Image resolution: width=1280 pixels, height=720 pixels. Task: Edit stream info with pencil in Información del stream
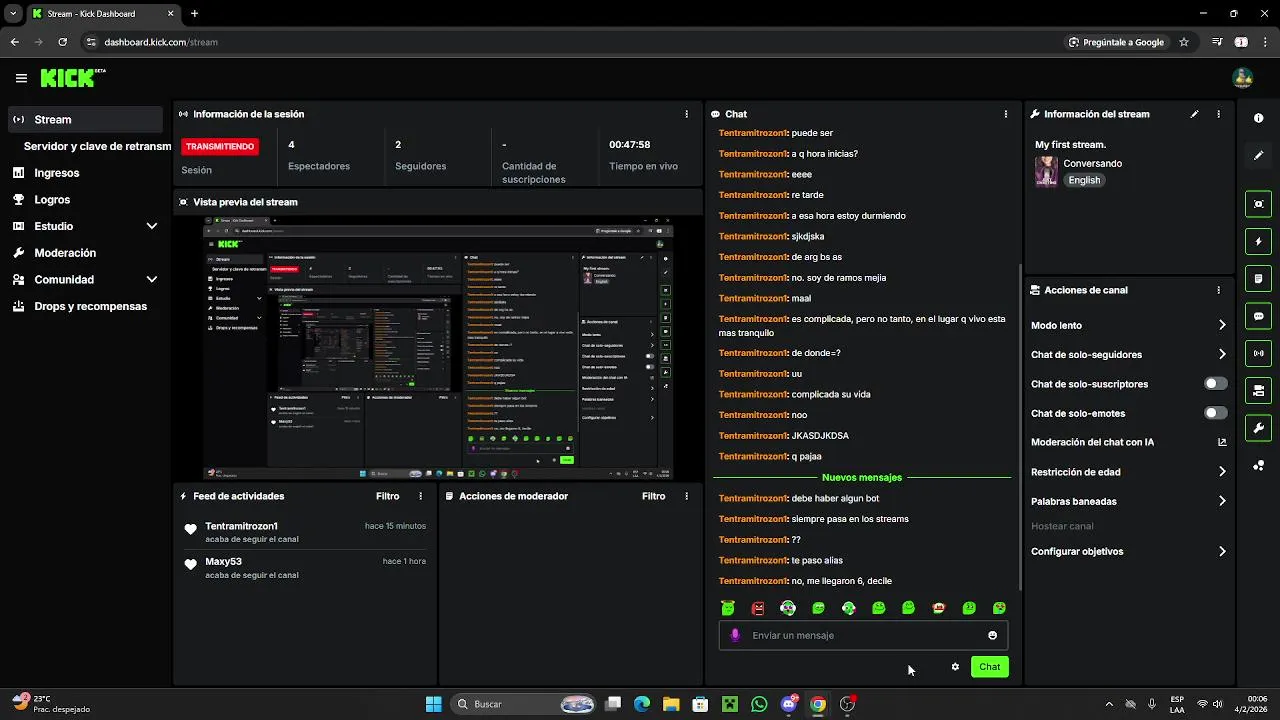pos(1194,114)
